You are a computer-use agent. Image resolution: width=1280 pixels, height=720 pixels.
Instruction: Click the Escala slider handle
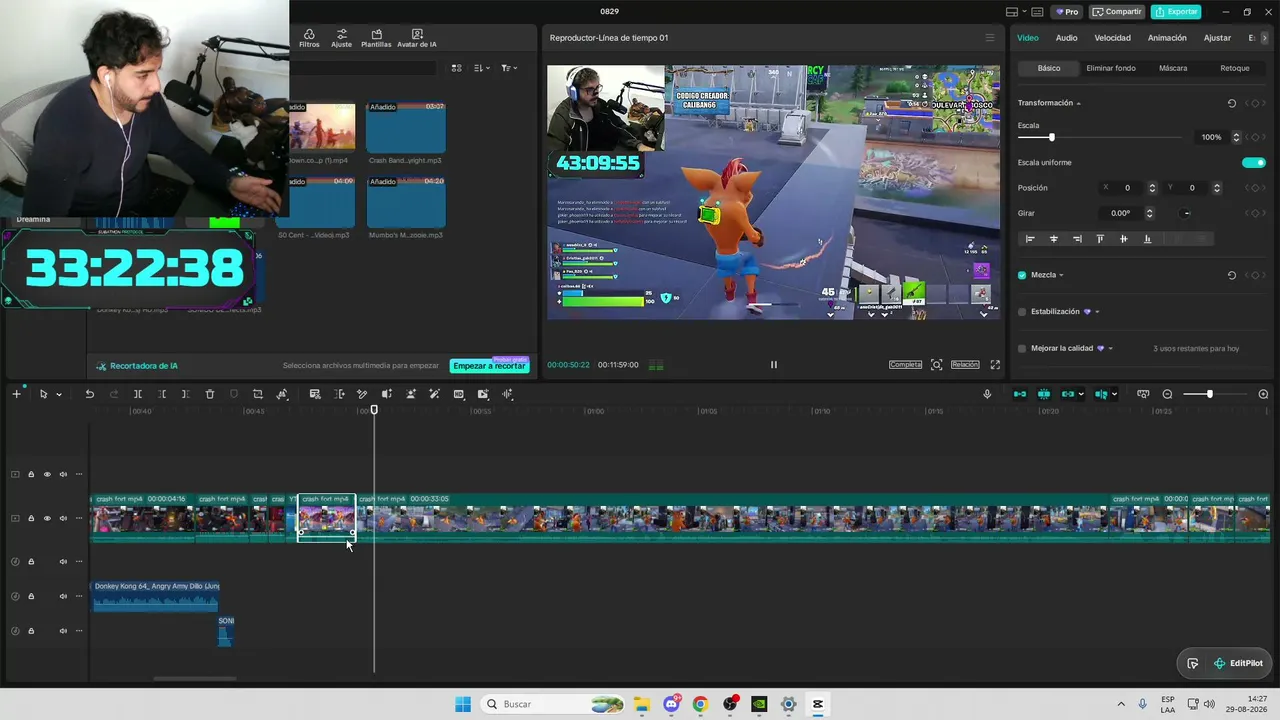click(1051, 137)
